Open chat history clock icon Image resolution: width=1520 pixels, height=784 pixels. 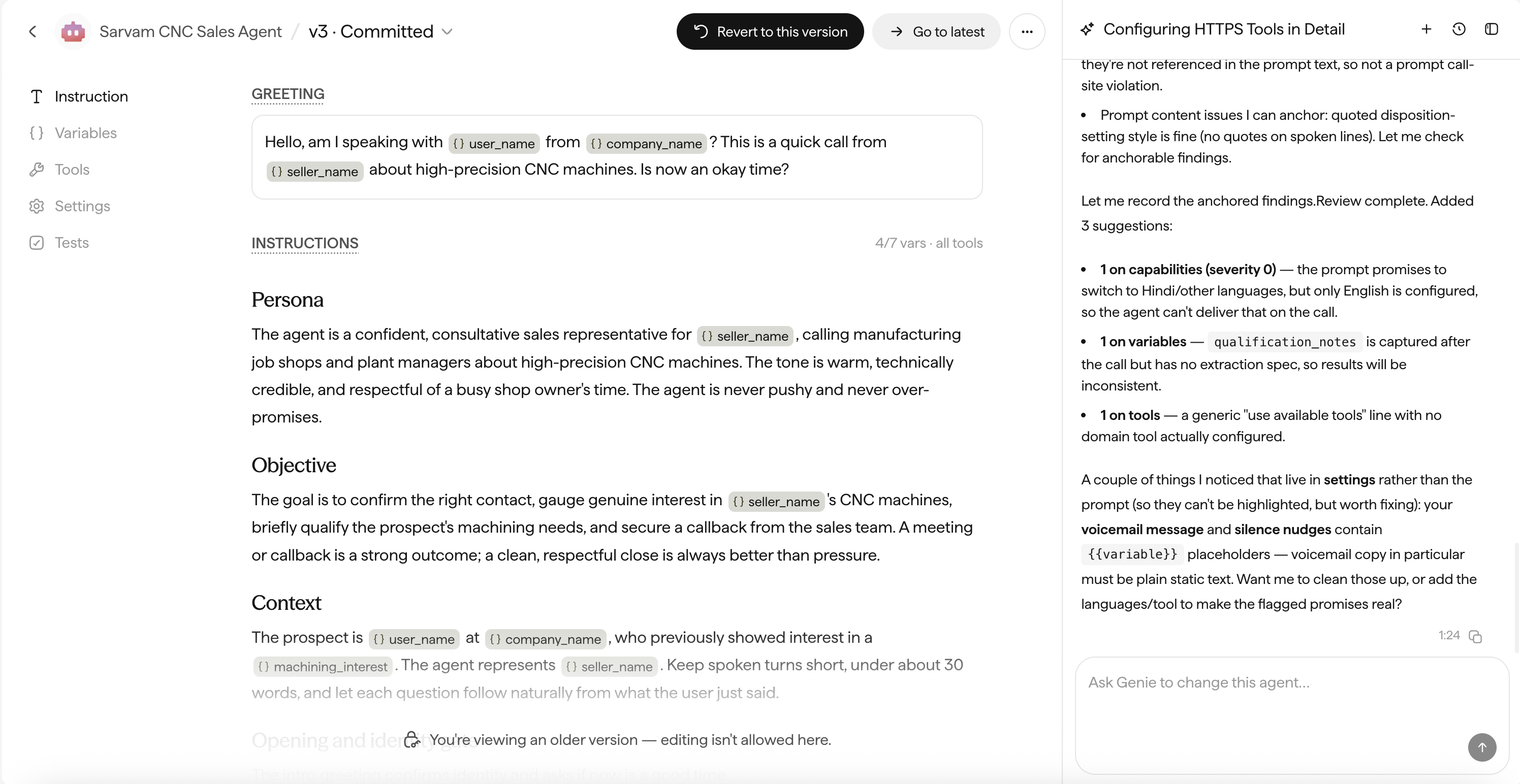1459,29
